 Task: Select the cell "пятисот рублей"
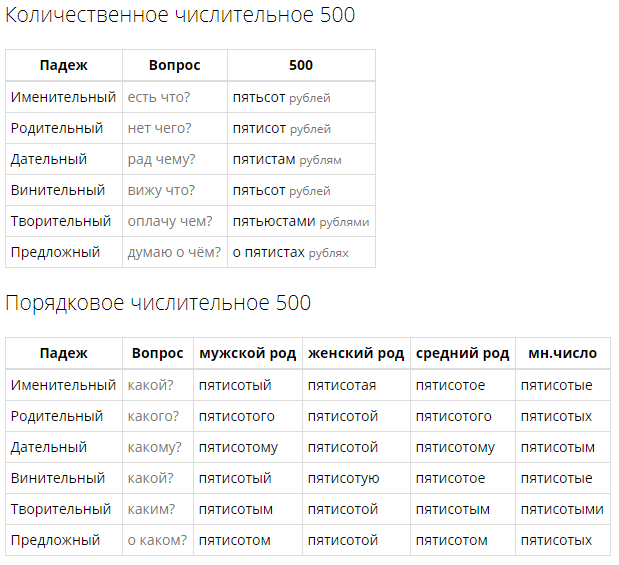[x=301, y=128]
